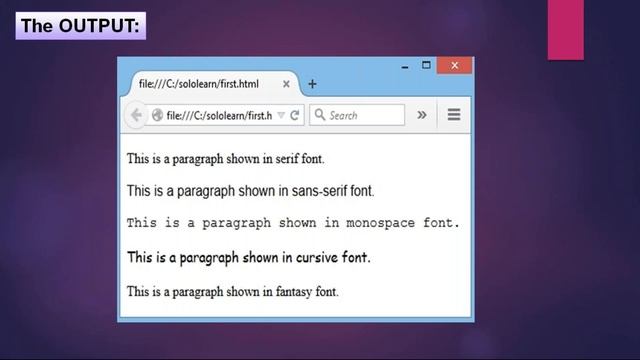The width and height of the screenshot is (640, 360).
Task: Minimize the browser window
Action: tap(405, 66)
